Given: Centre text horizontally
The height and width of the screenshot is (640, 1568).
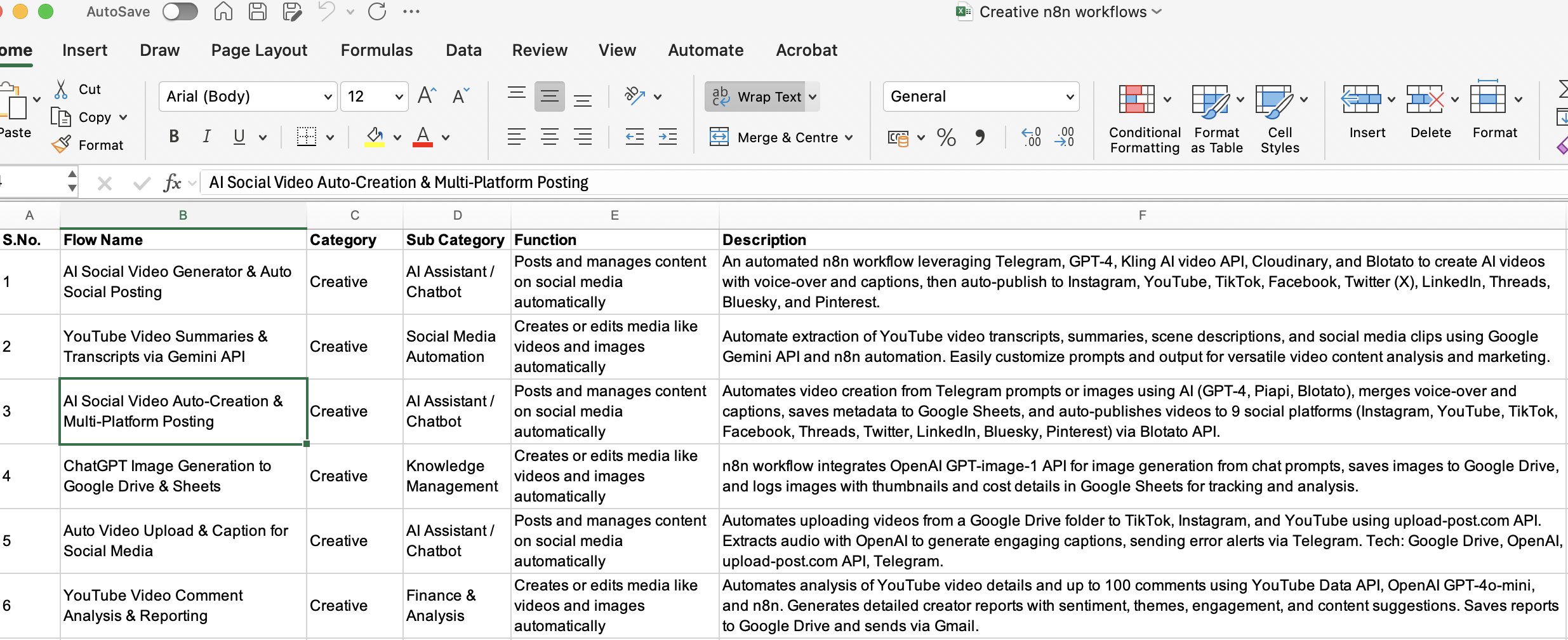Looking at the screenshot, I should (x=550, y=137).
